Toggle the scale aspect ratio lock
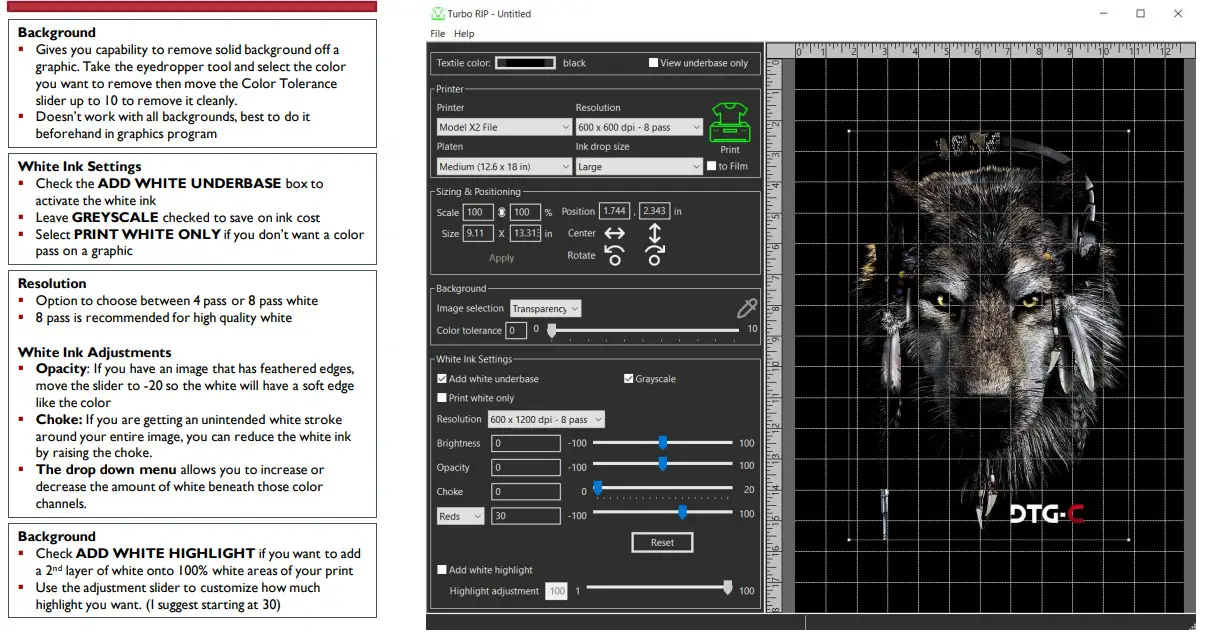Screen dimensions: 1207x632 pos(502,212)
